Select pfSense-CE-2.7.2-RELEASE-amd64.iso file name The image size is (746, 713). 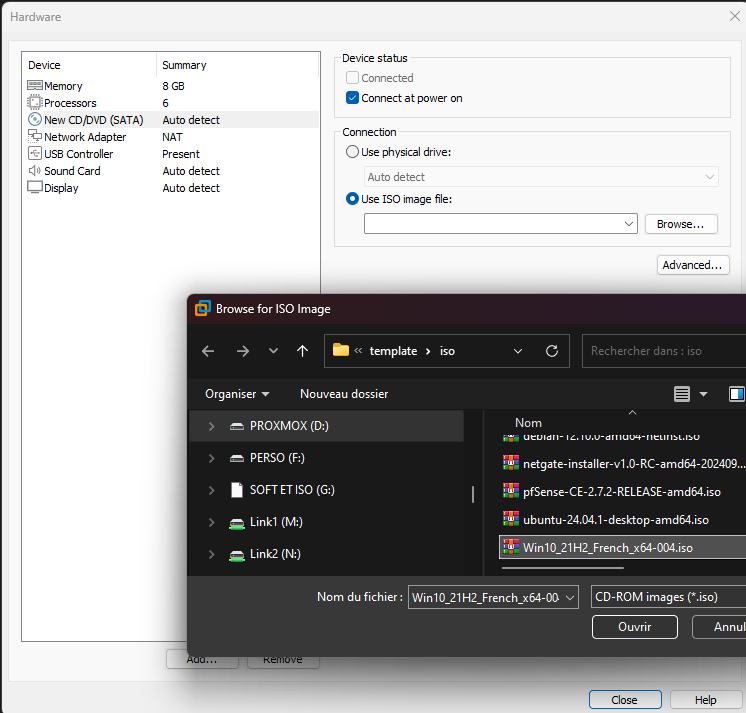click(x=622, y=492)
